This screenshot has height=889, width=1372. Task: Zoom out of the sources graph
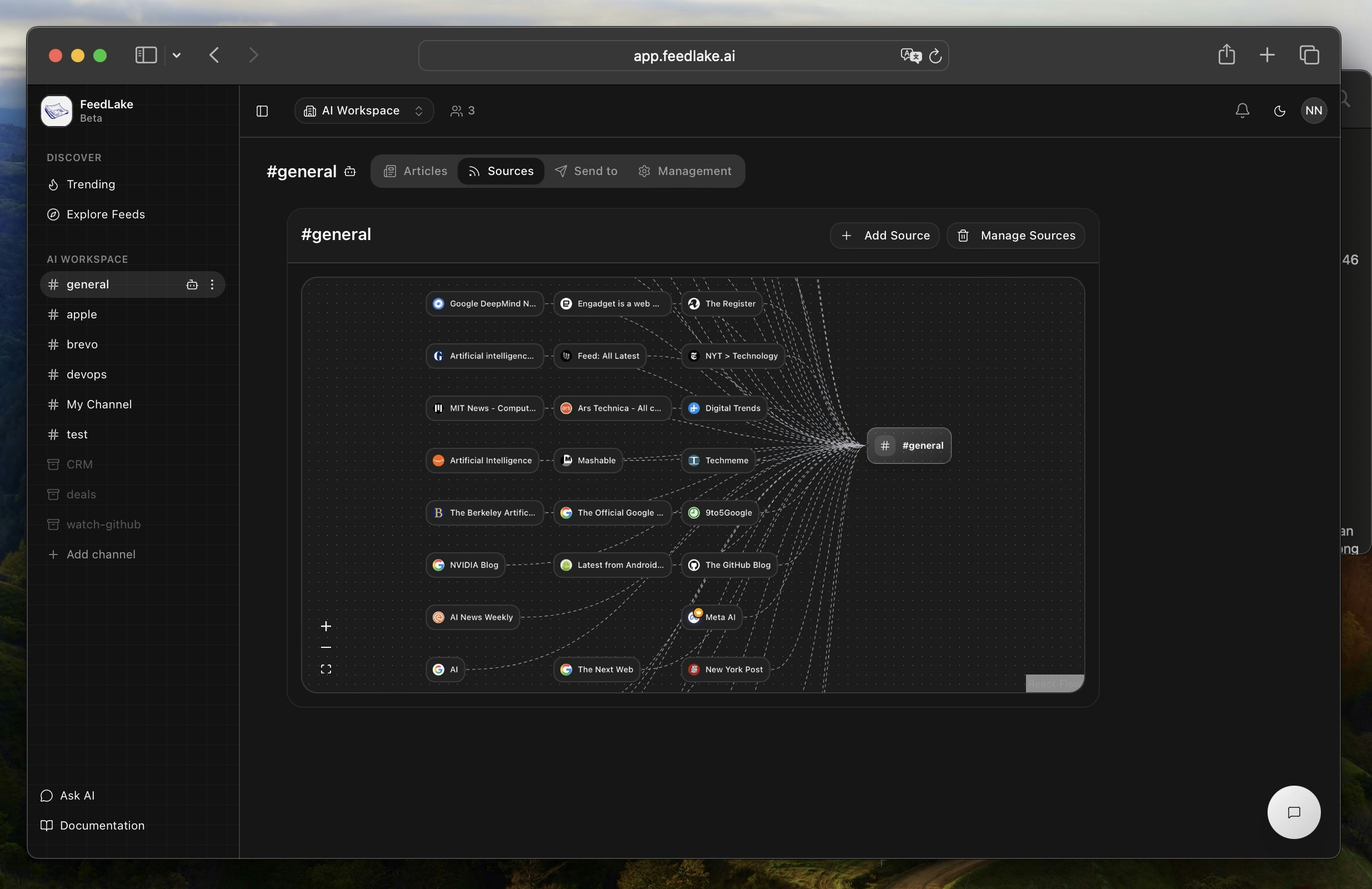point(326,647)
